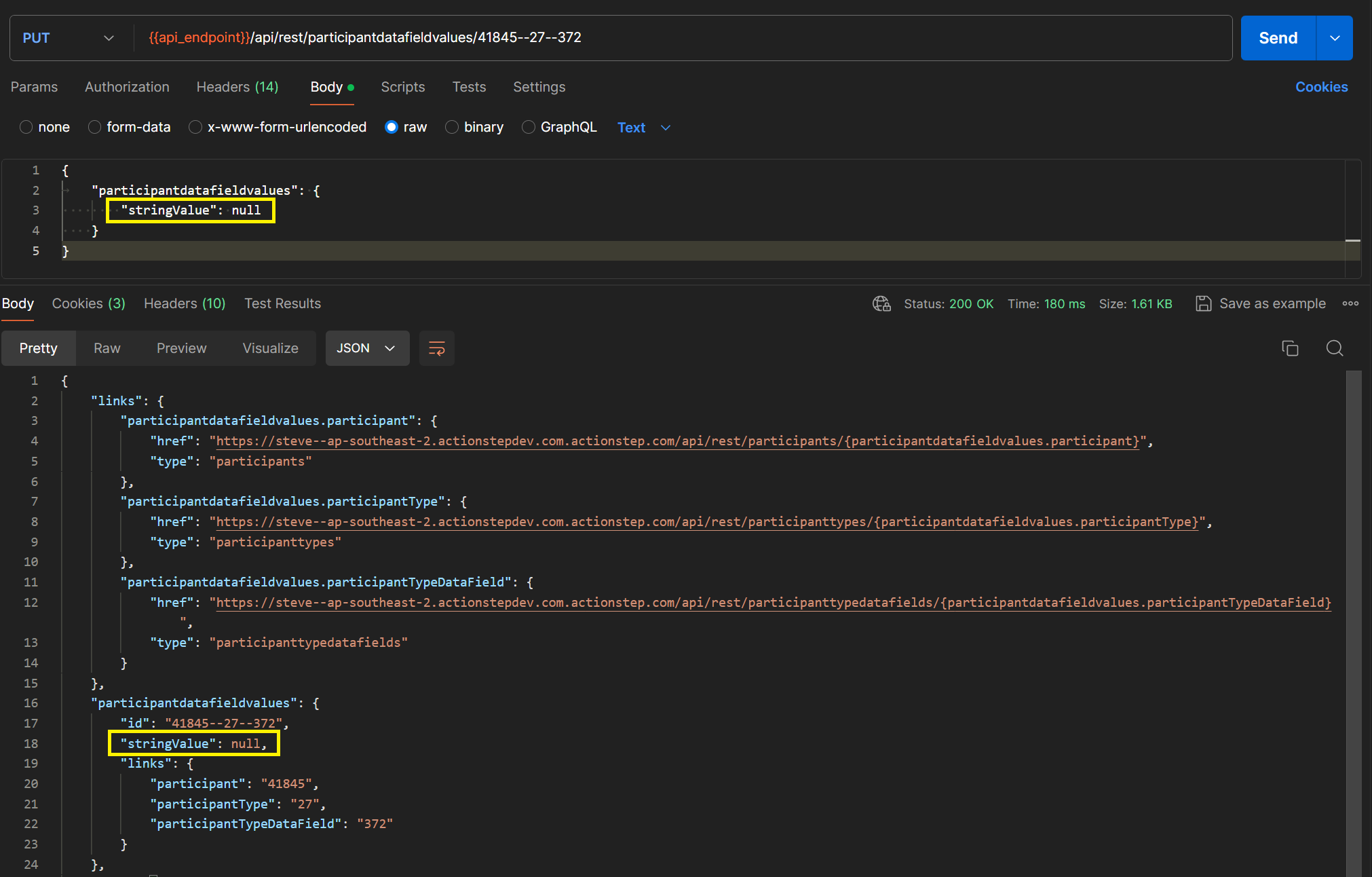1372x877 pixels.
Task: Click the "stringValue": null request line
Action: coord(191,210)
